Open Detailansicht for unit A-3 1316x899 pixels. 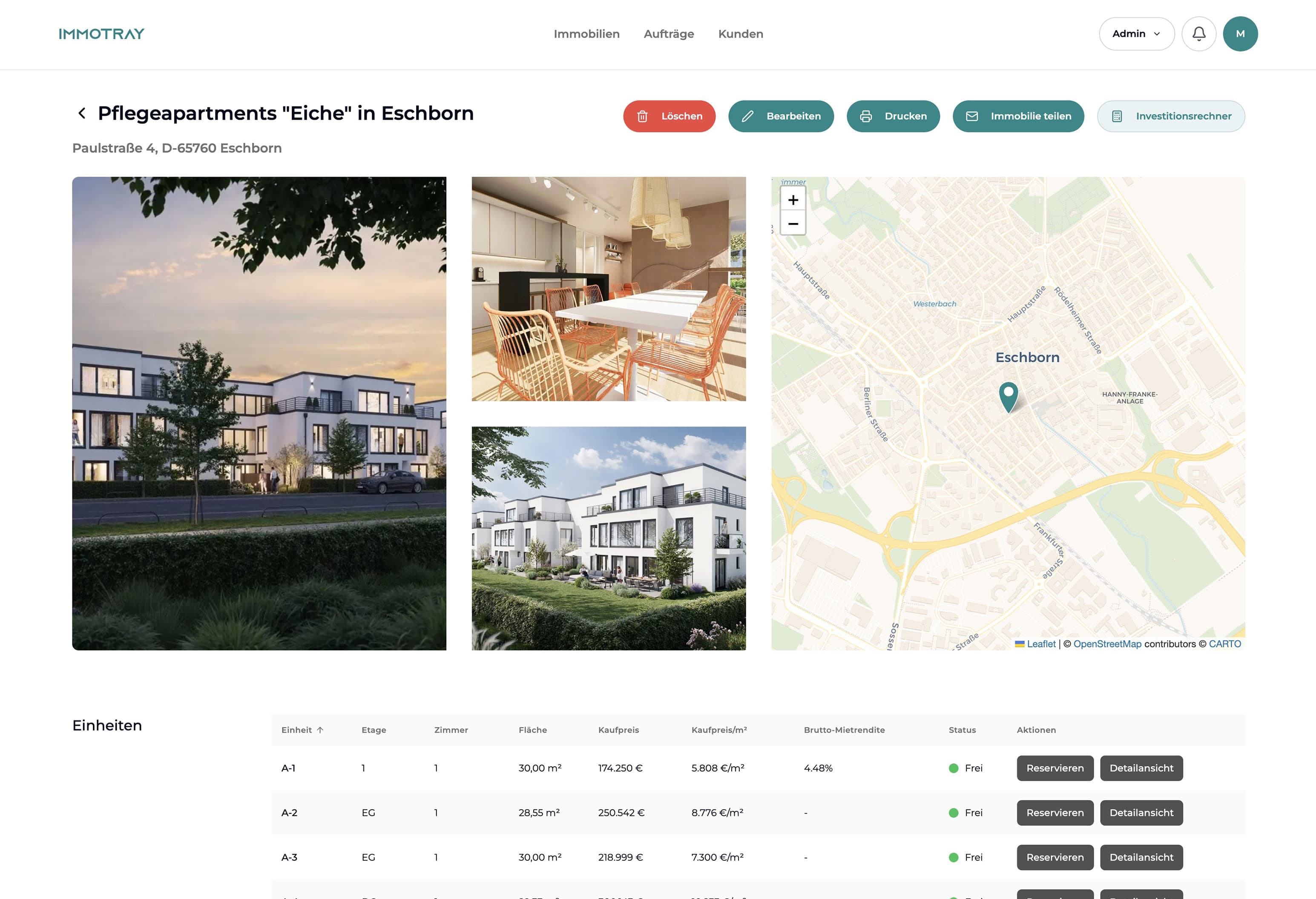coord(1141,857)
